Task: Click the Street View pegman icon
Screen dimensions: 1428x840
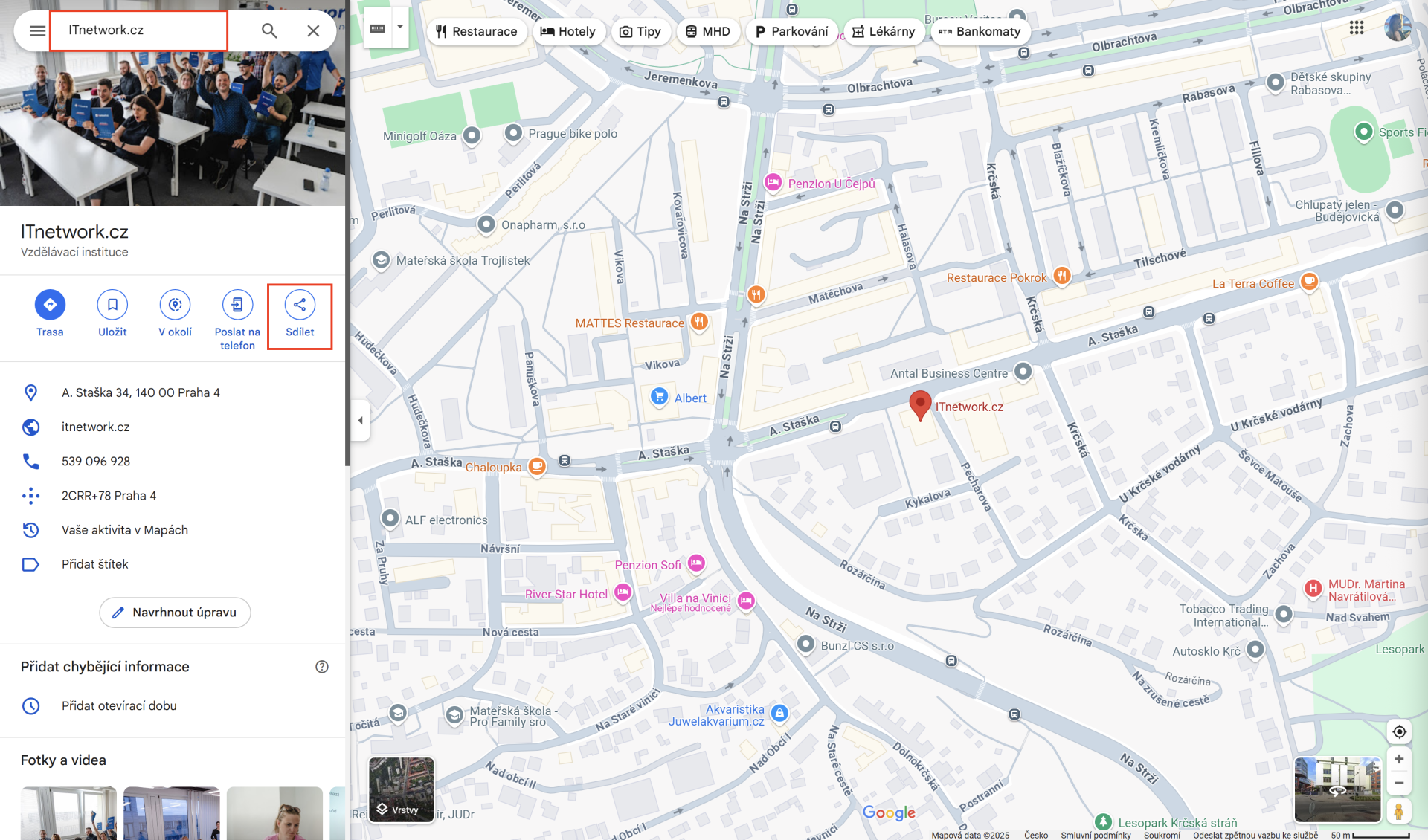Action: tap(1400, 811)
